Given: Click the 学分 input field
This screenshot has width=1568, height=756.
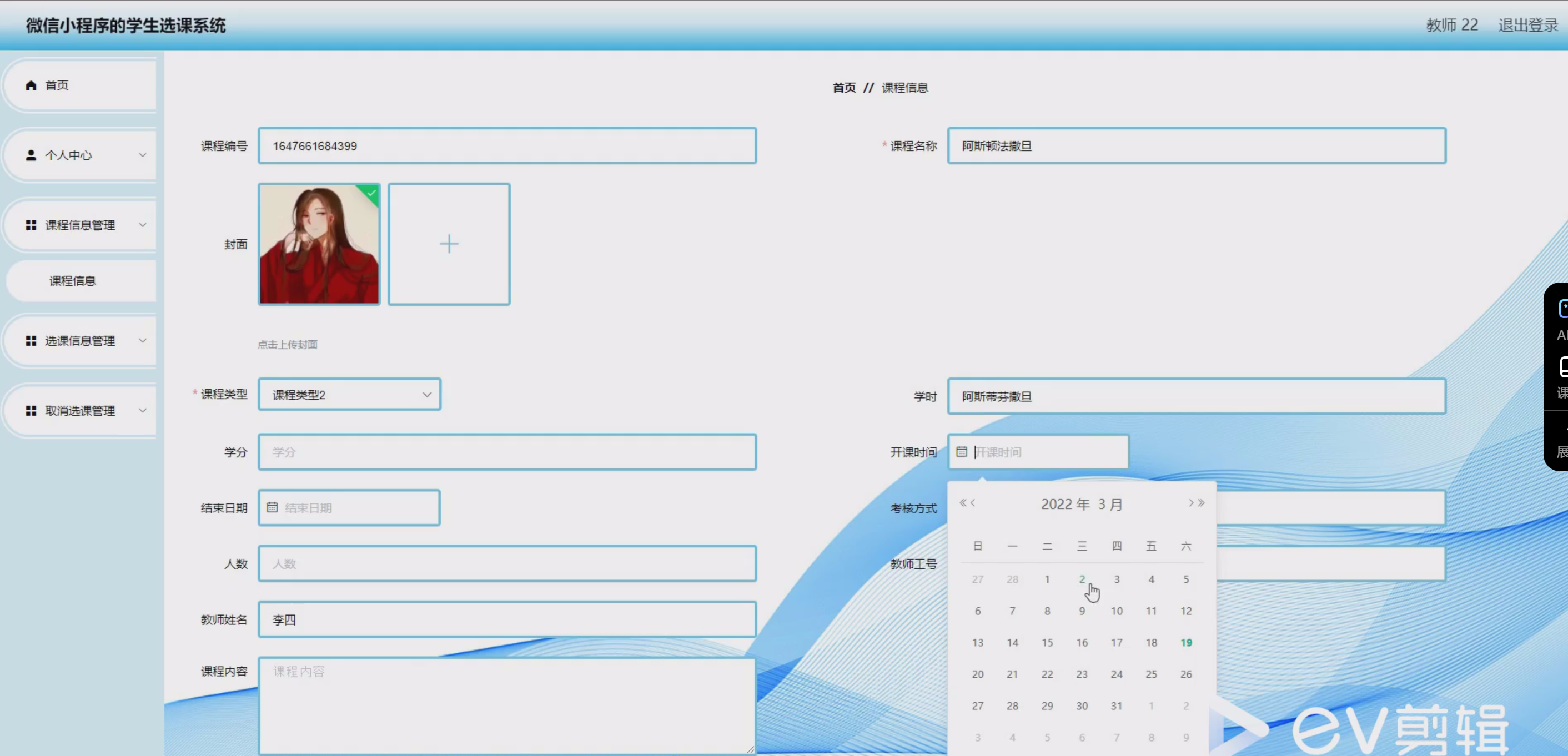Looking at the screenshot, I should (x=507, y=452).
